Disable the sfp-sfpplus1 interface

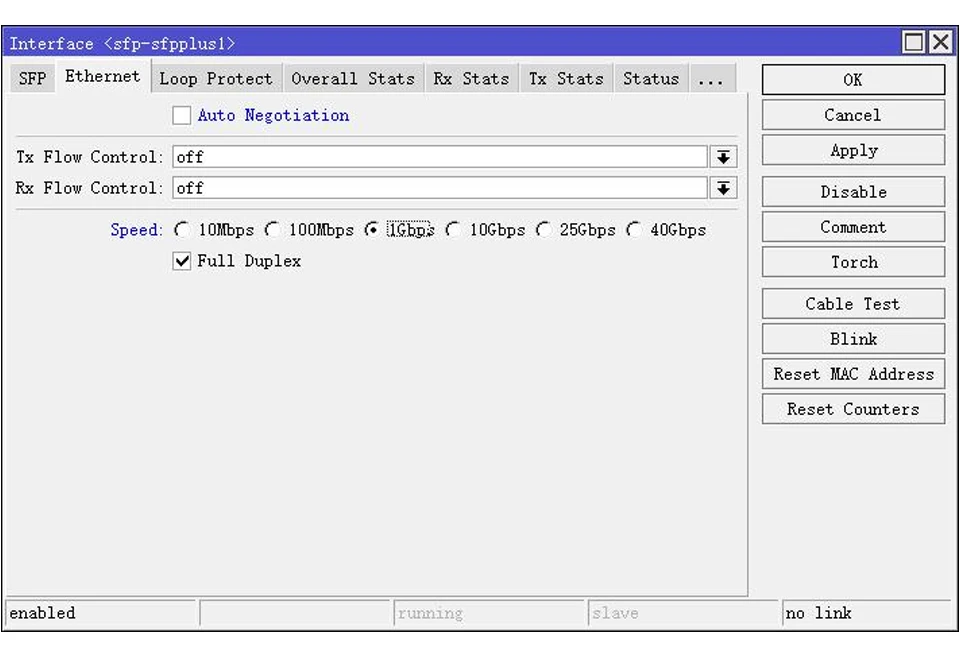click(x=853, y=192)
